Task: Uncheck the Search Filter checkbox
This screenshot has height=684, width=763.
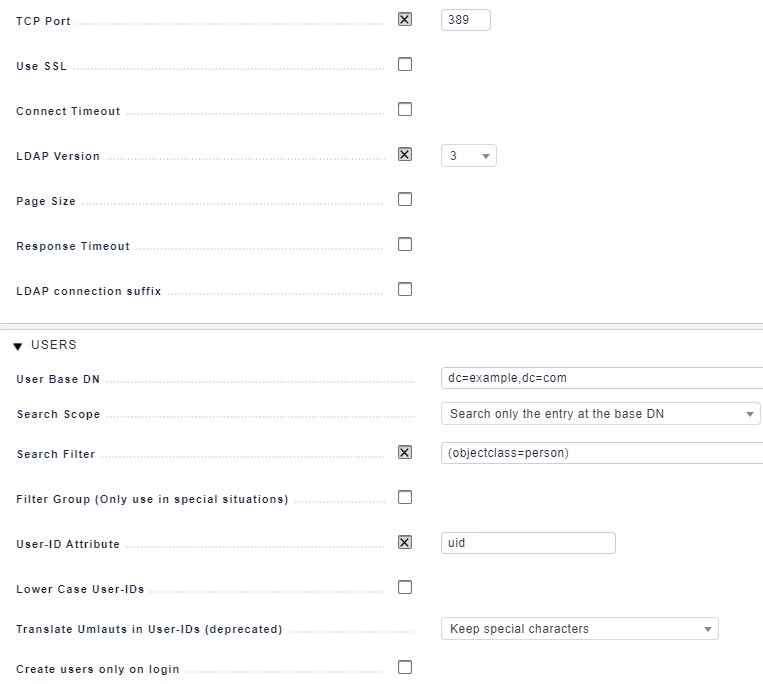Action: click(405, 452)
